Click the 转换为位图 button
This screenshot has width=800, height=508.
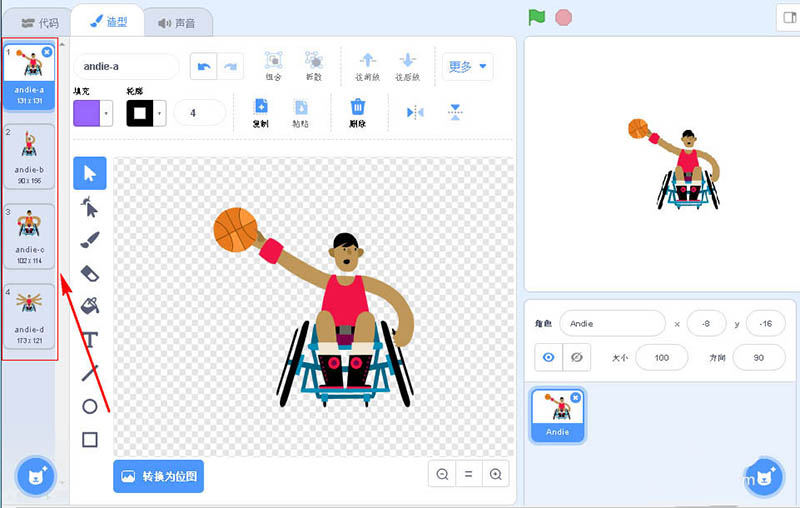(x=159, y=476)
